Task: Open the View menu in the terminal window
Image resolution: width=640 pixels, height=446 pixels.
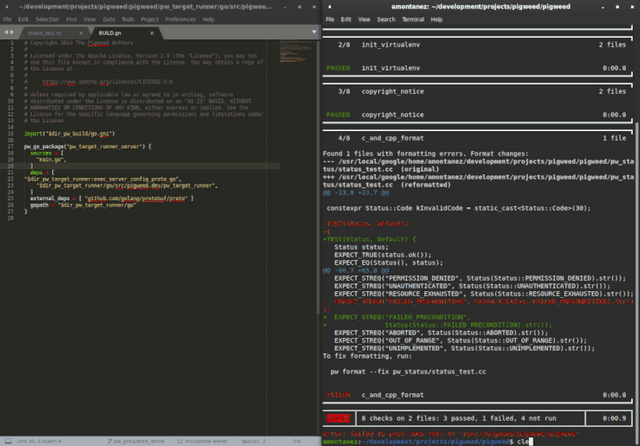Action: click(x=364, y=19)
